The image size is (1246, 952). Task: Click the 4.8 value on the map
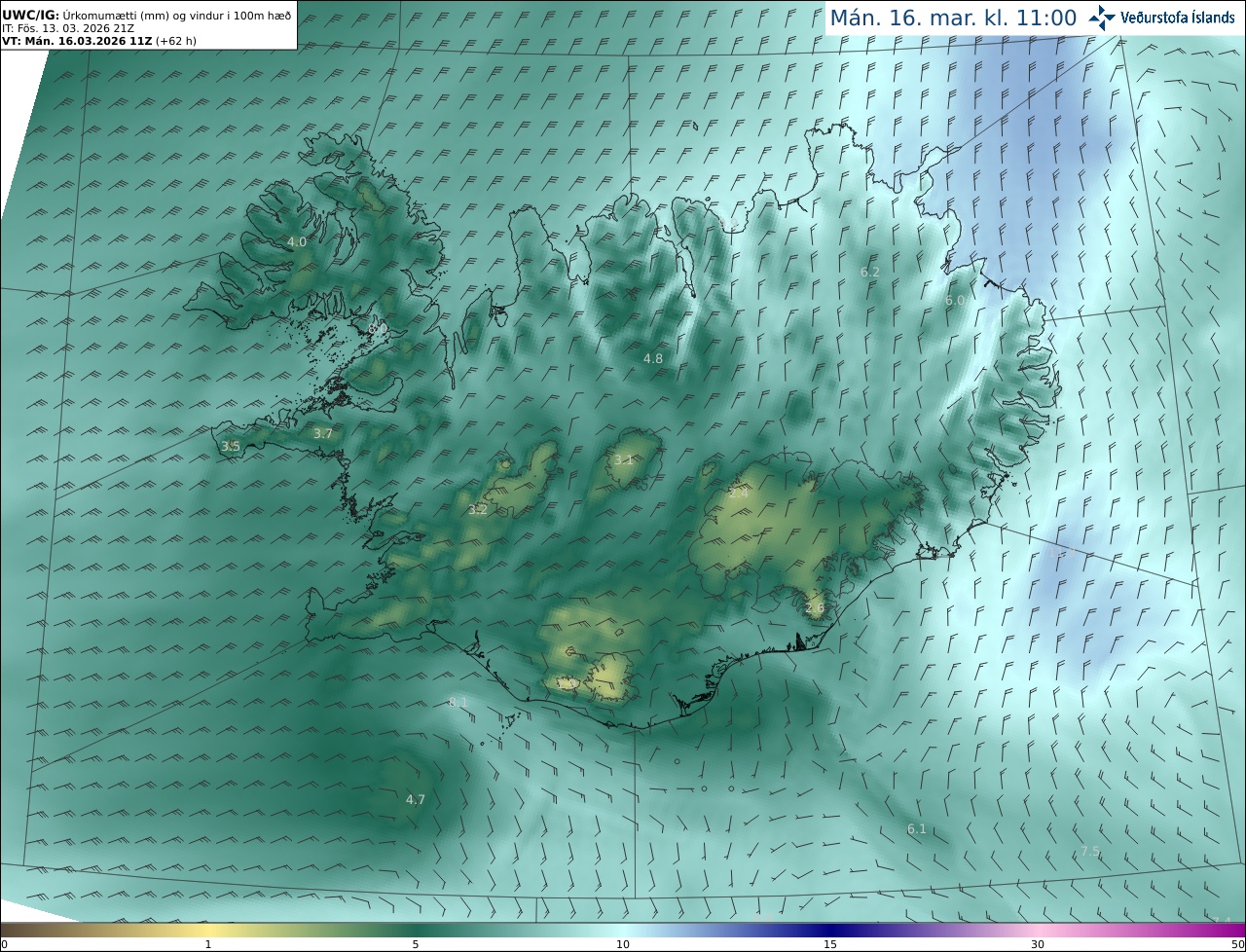pos(653,358)
